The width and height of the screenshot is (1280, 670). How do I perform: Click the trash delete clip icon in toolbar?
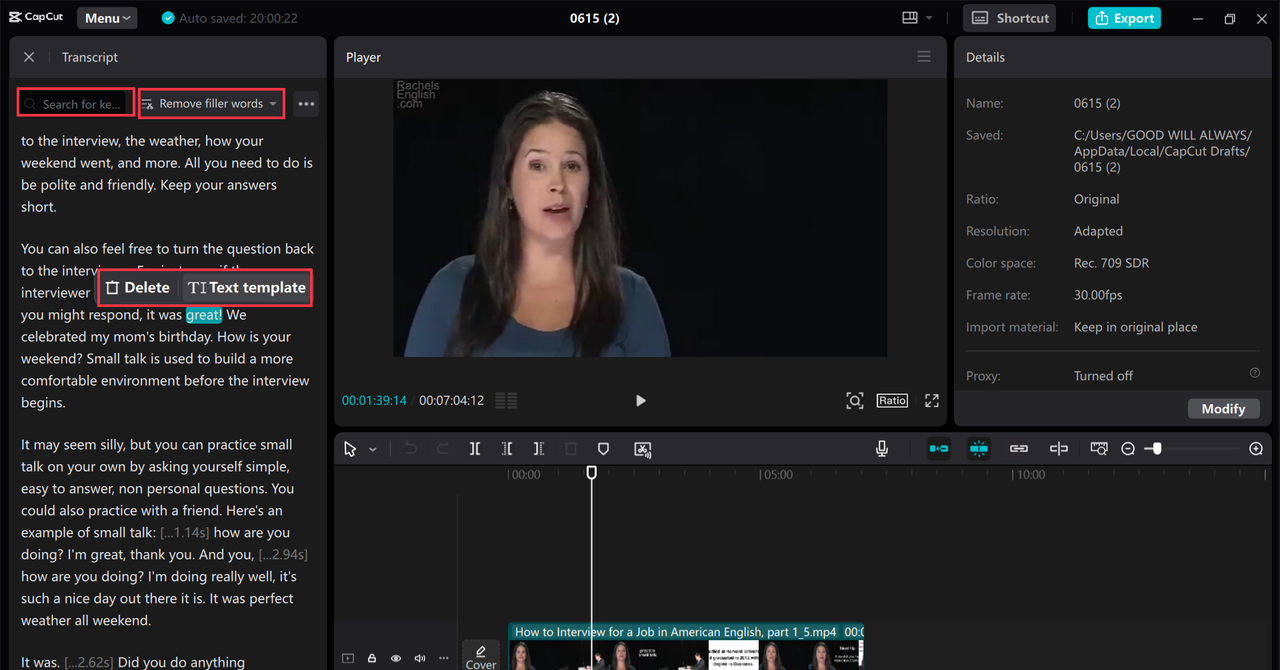pyautogui.click(x=571, y=449)
